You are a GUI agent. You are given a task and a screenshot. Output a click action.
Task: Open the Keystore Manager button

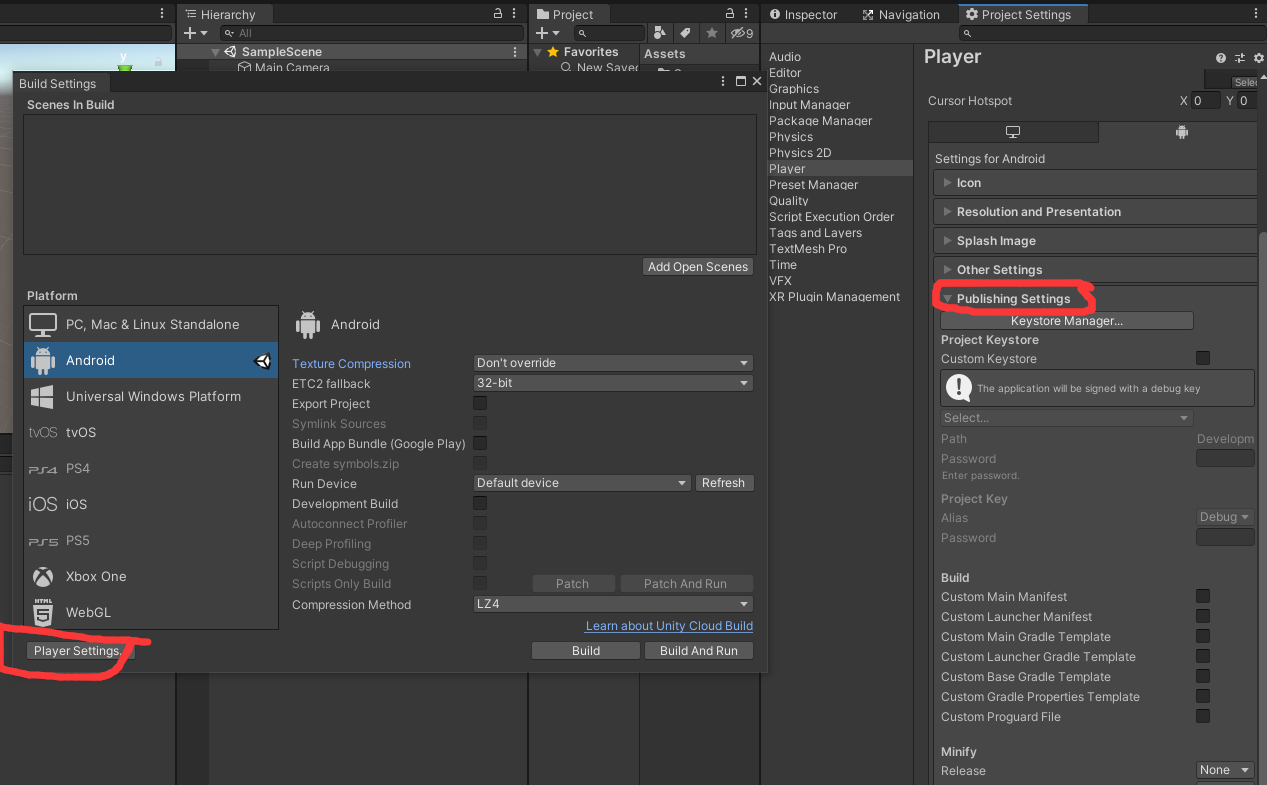click(1067, 321)
